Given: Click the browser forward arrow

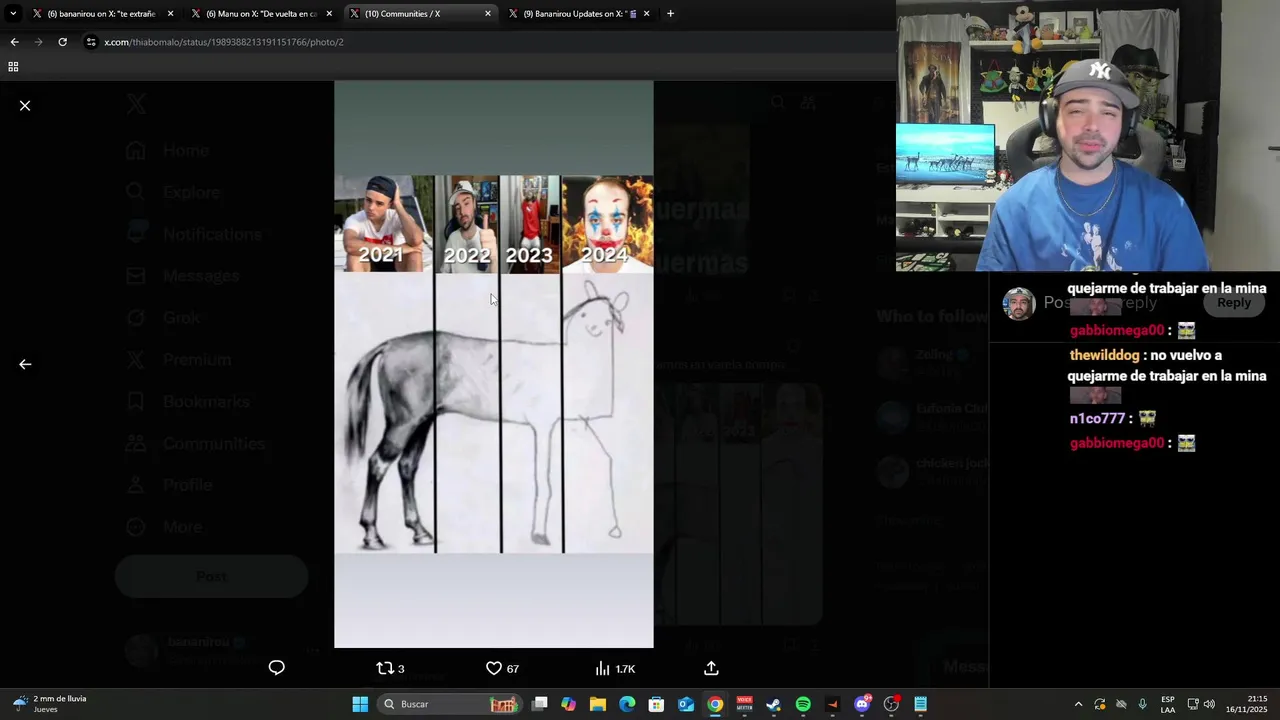Looking at the screenshot, I should pyautogui.click(x=38, y=42).
